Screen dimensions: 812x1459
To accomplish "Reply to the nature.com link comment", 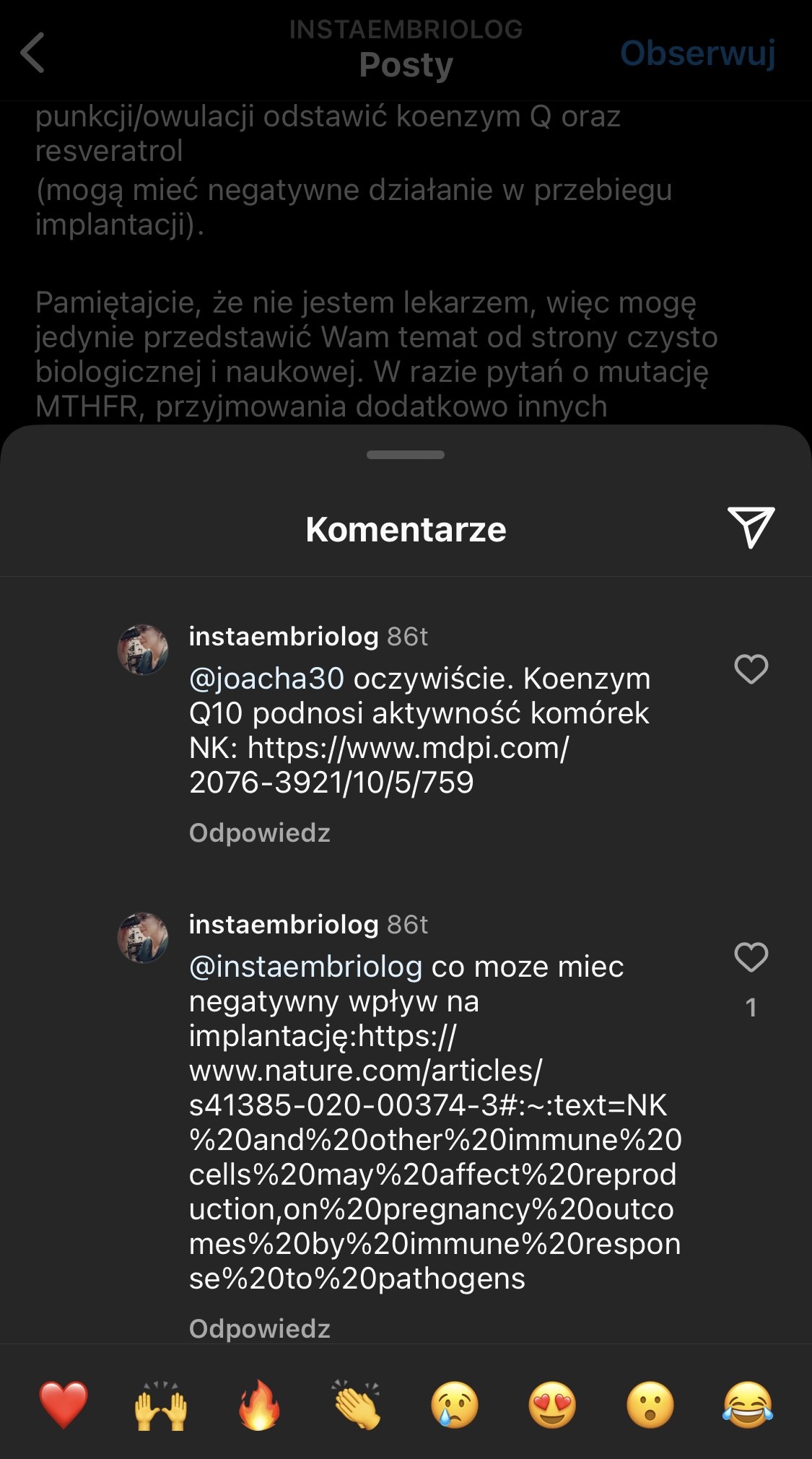I will [x=259, y=1328].
